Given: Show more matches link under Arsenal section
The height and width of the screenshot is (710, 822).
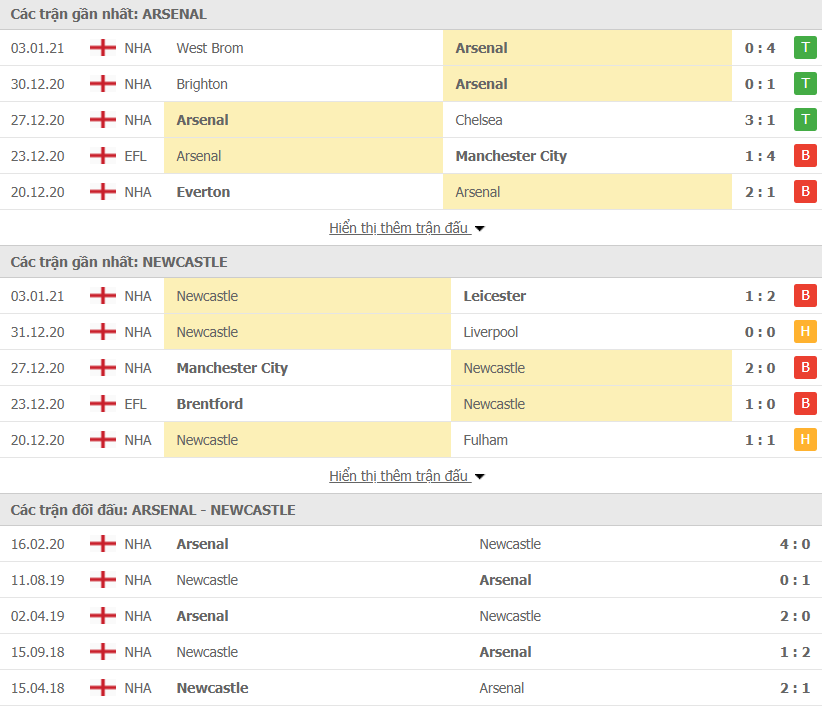Looking at the screenshot, I should point(399,228).
